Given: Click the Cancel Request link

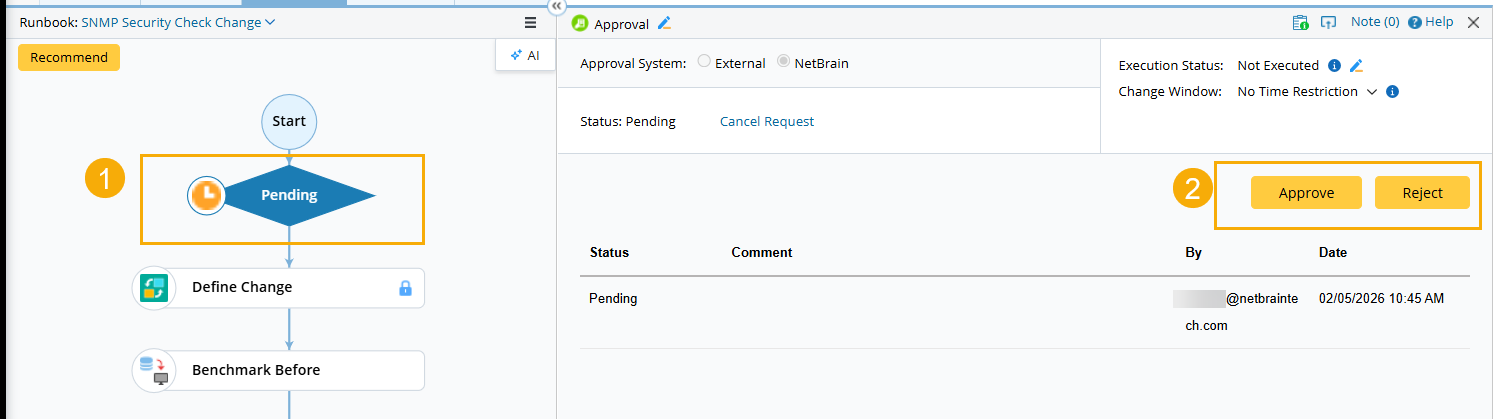Looking at the screenshot, I should [766, 122].
